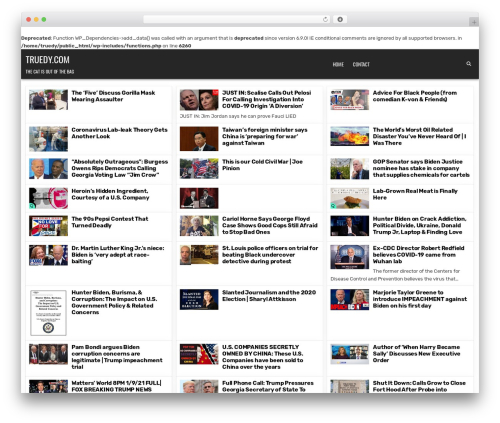Open 'Coronavirus Lab-leak Theory Gets Another Look' article
Viewport: 500px width, 423px height.
point(119,133)
